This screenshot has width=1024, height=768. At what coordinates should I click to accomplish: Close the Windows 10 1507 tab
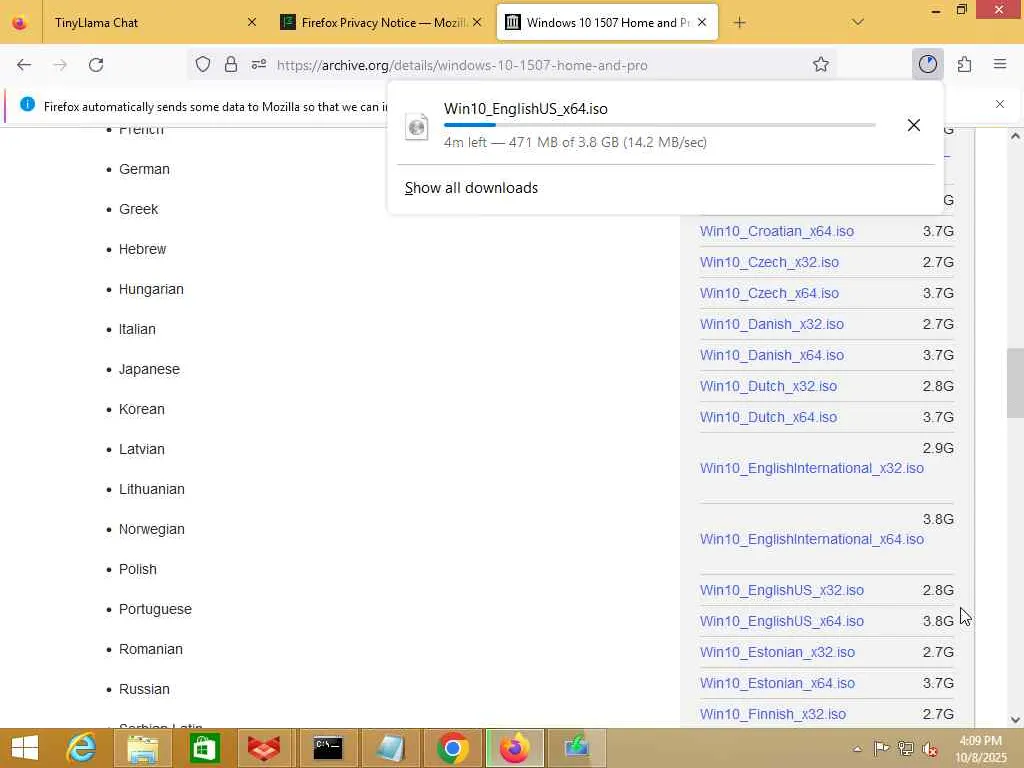pos(702,23)
